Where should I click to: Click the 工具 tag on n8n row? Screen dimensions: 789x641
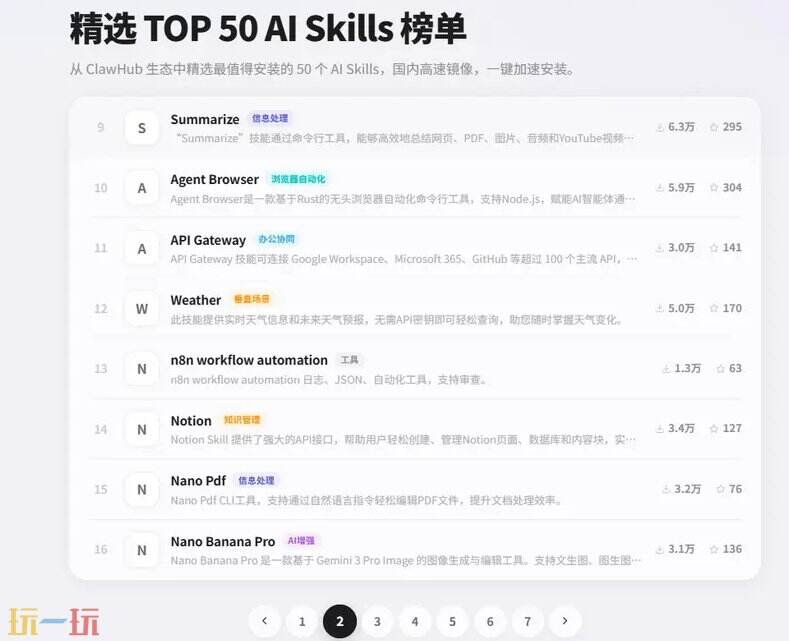coord(349,360)
